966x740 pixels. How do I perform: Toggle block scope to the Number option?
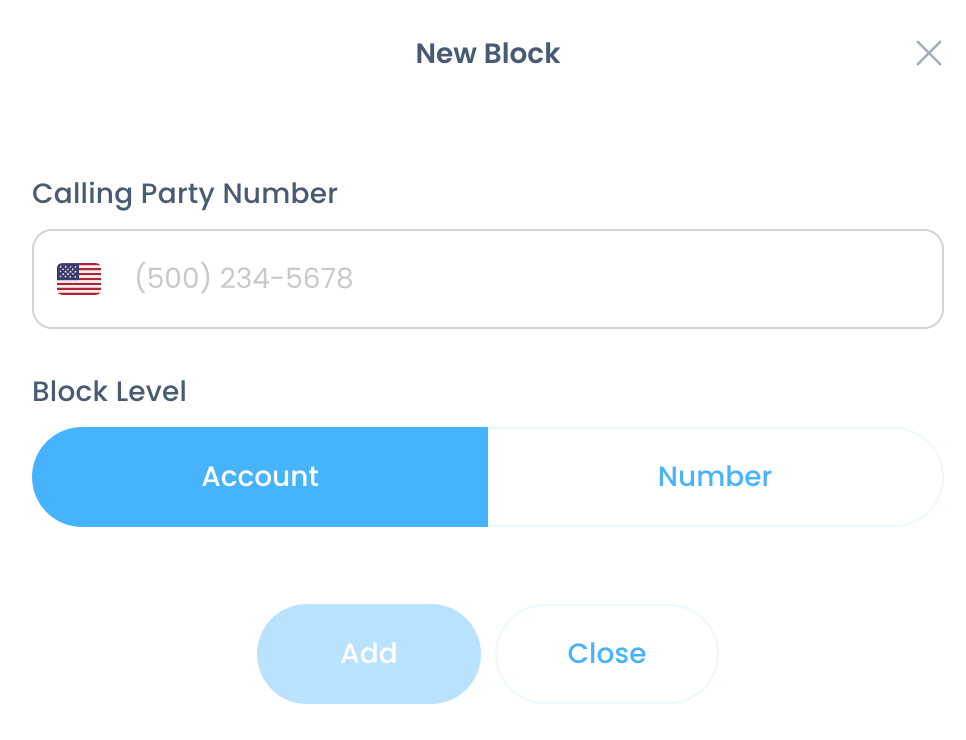[715, 476]
